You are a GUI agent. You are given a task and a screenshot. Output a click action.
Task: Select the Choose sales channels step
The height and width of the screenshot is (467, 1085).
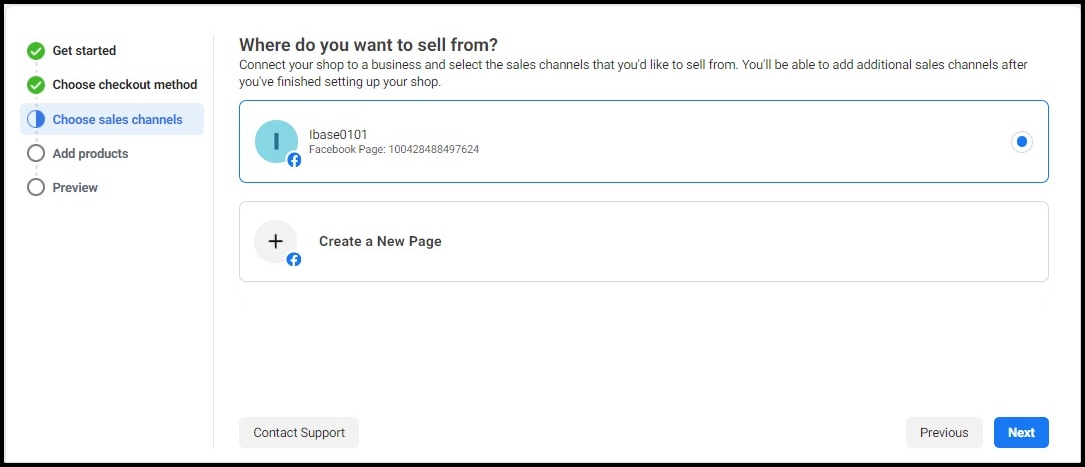[118, 120]
